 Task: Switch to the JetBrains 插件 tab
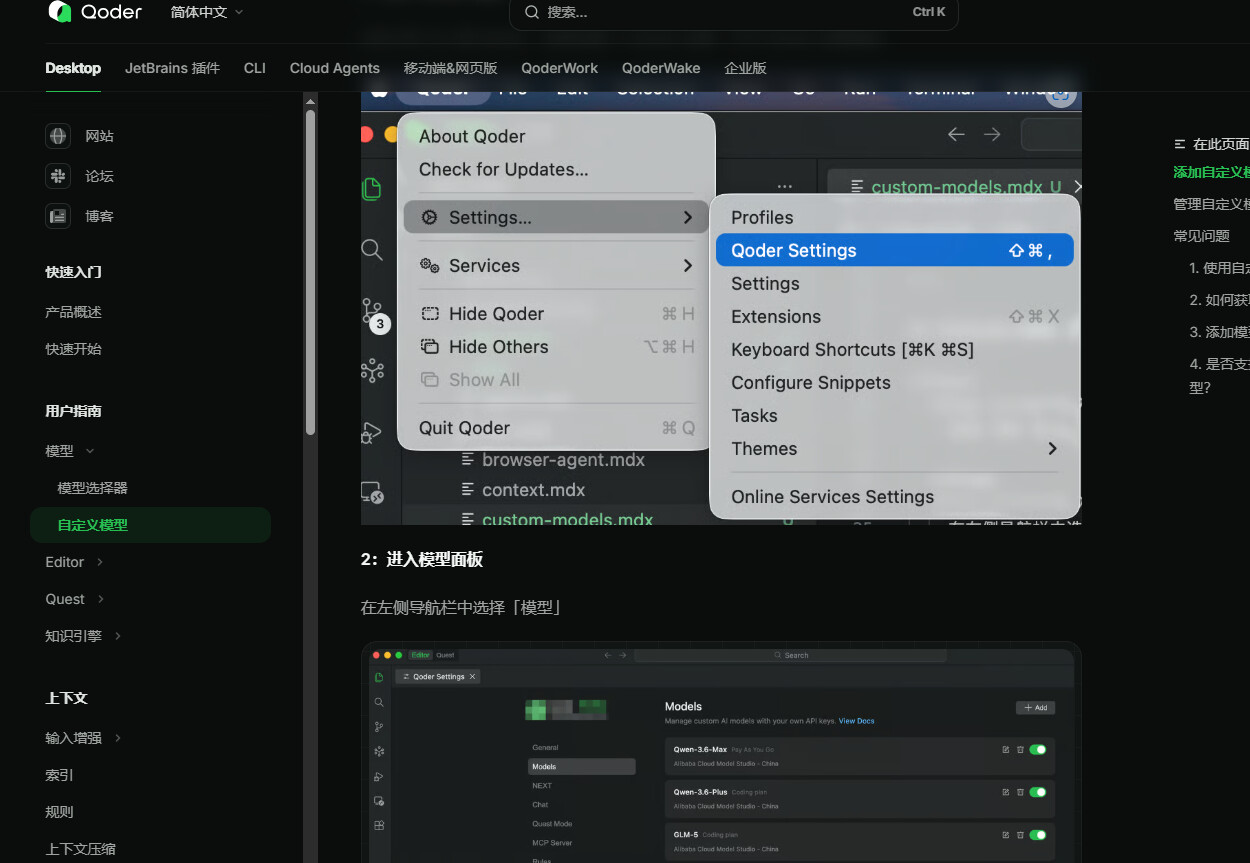[x=172, y=68]
